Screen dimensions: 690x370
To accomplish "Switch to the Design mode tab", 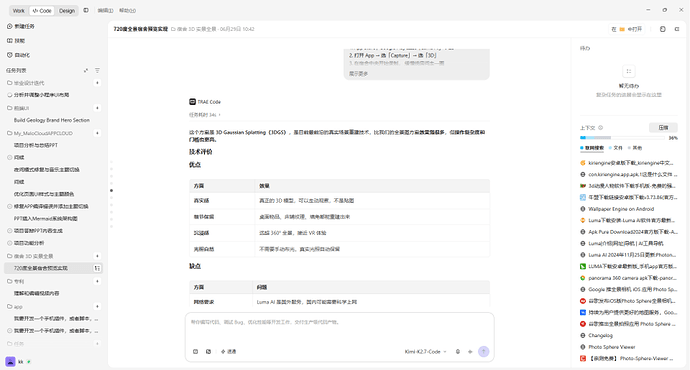I will tap(67, 11).
